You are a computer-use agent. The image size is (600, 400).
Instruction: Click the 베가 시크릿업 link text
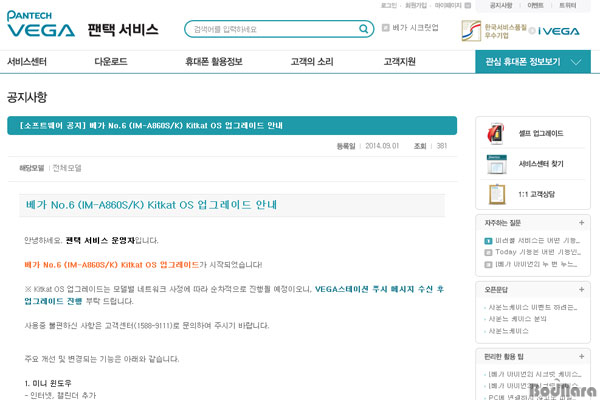pyautogui.click(x=415, y=28)
